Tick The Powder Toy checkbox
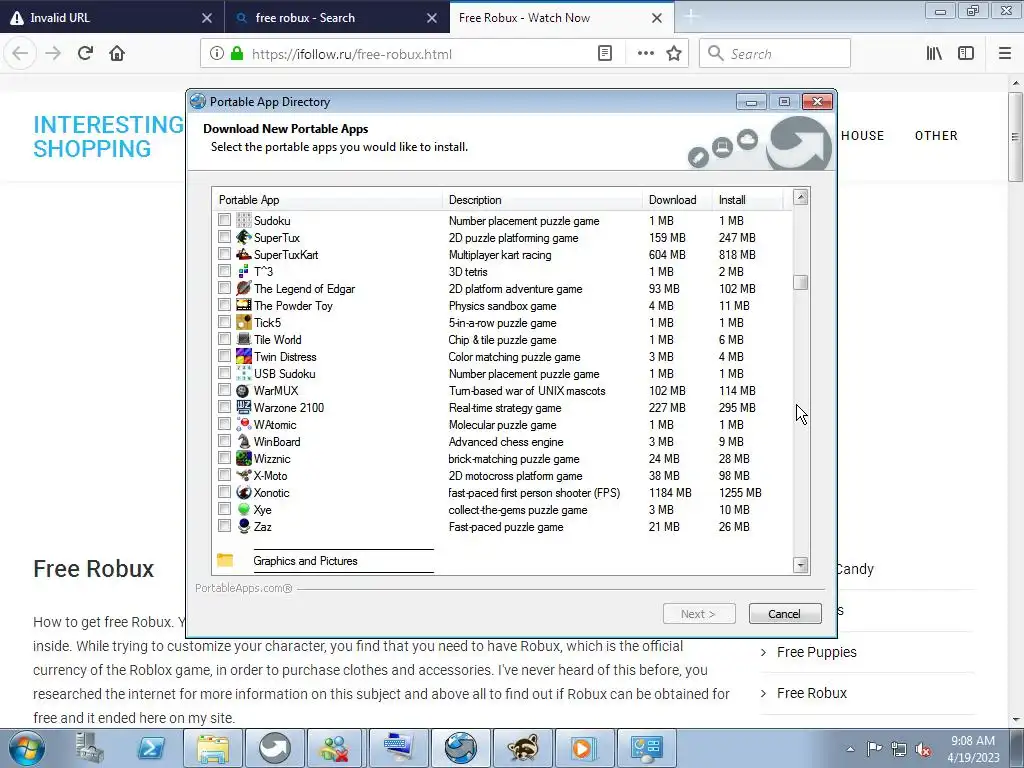This screenshot has height=768, width=1024. pyautogui.click(x=225, y=305)
